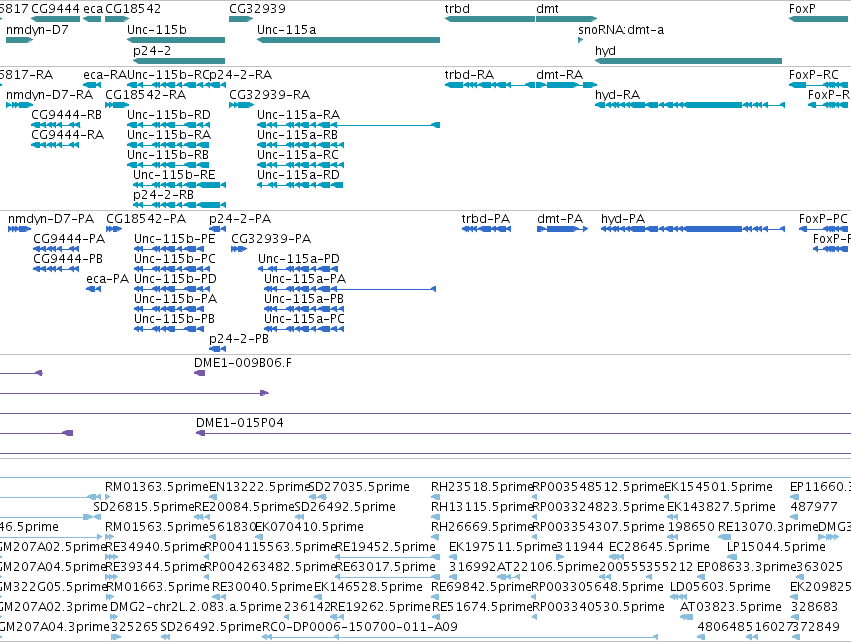Image resolution: width=851 pixels, height=642 pixels.
Task: Click protein Unc-115a-PA label
Action: (x=305, y=279)
